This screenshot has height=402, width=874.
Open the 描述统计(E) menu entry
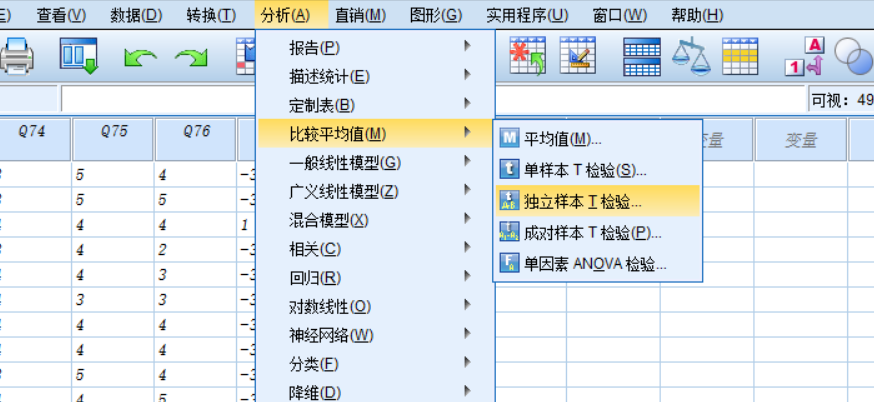pyautogui.click(x=375, y=76)
